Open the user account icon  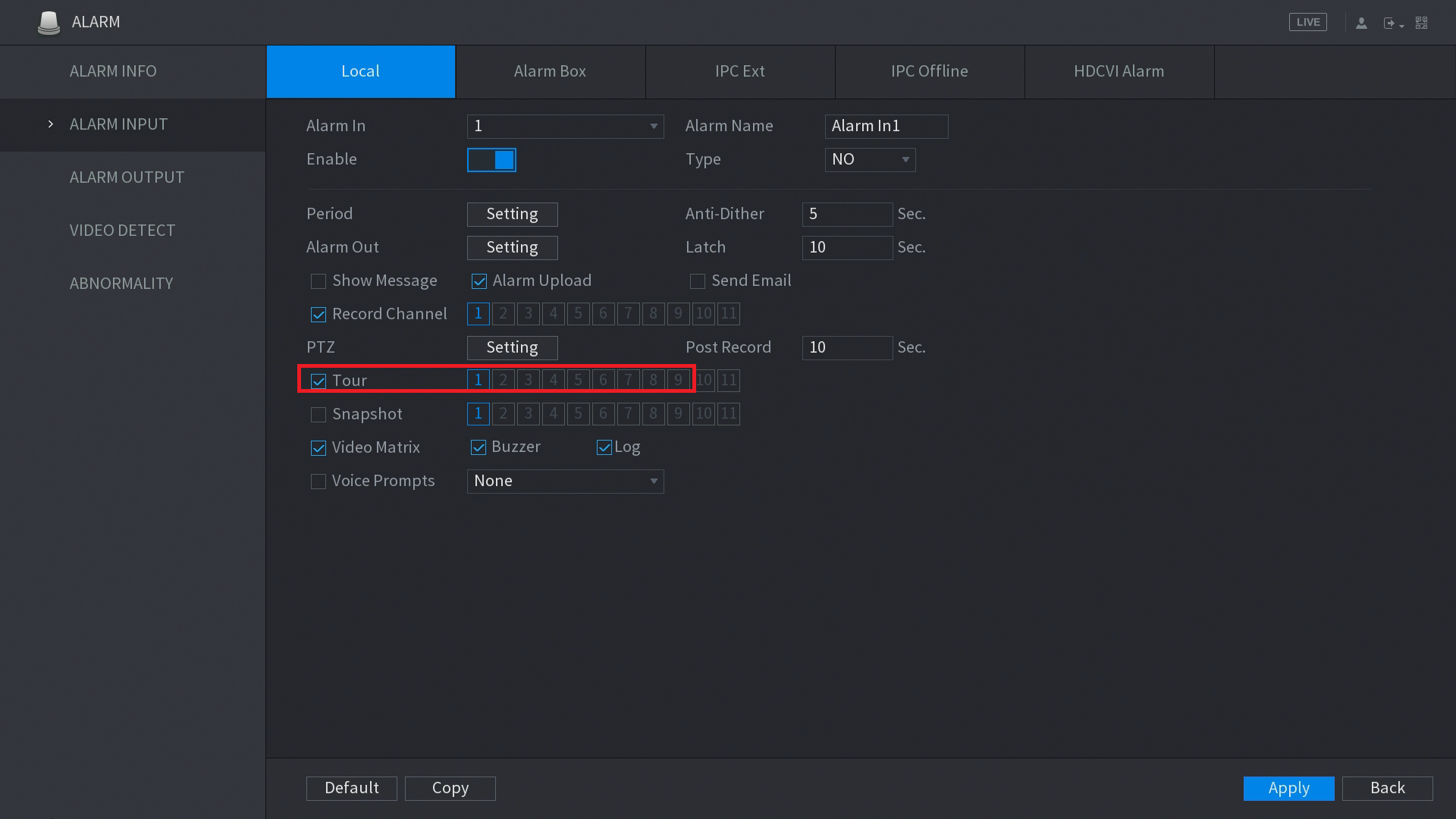click(1361, 23)
